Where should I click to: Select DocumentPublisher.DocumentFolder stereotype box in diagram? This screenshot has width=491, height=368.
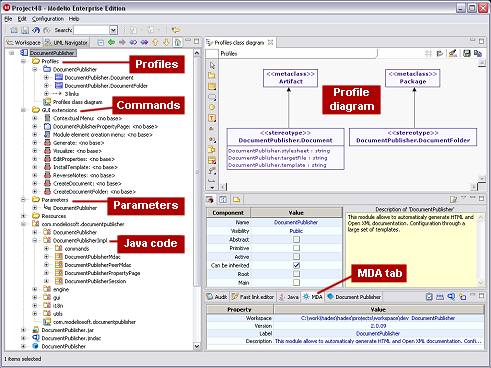(x=413, y=137)
